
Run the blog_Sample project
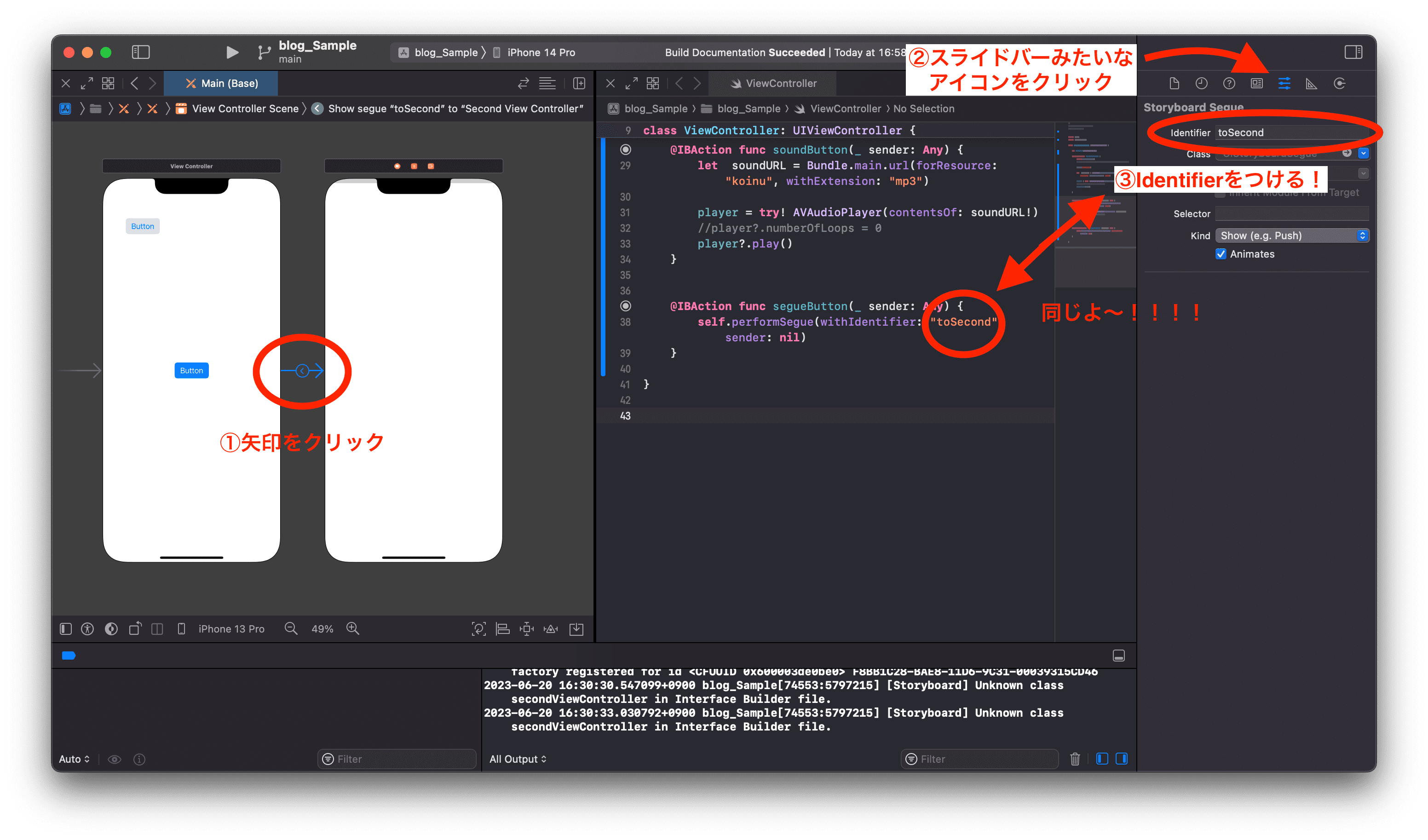(231, 52)
